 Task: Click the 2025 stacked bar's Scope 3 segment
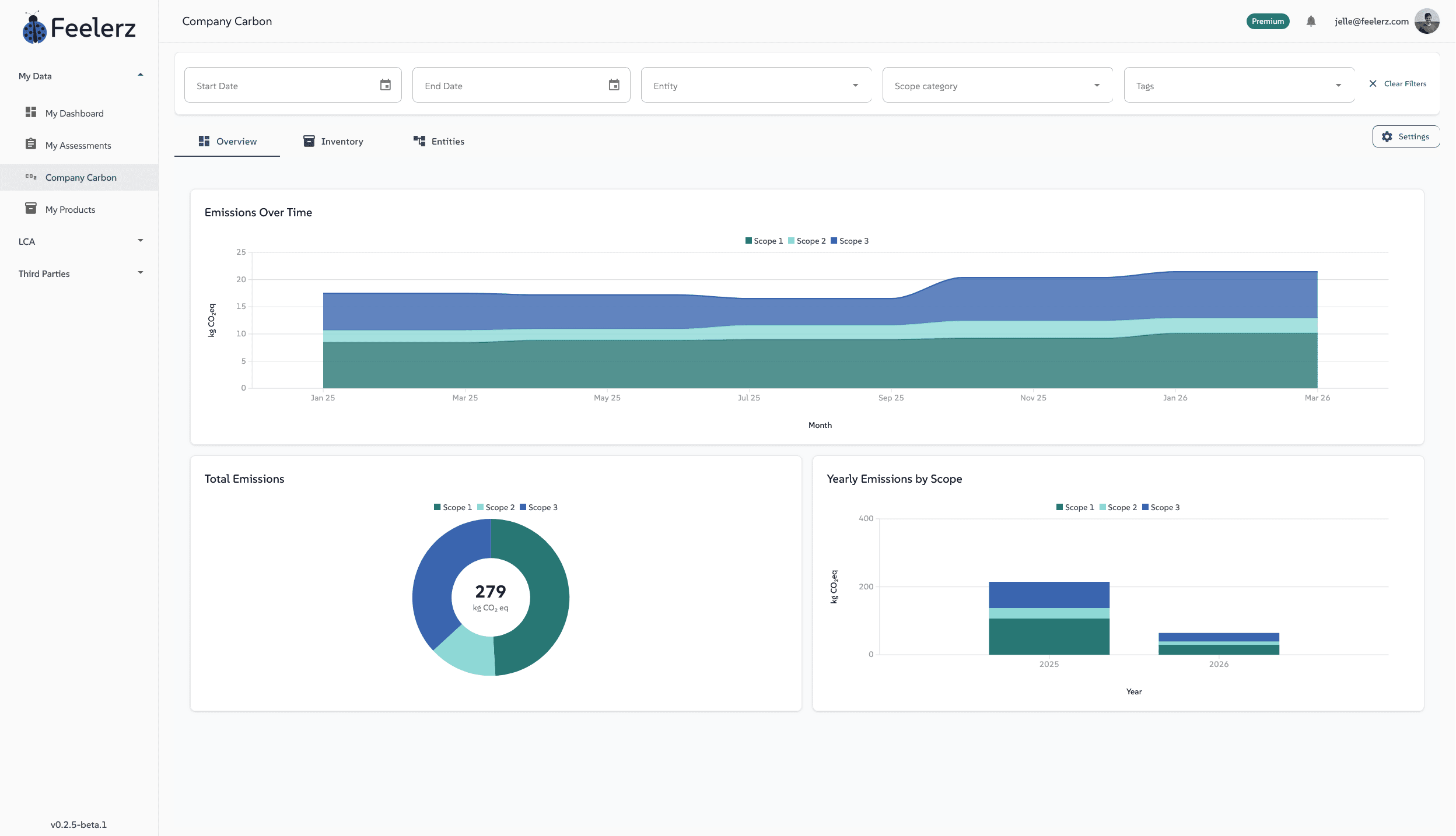click(x=1048, y=595)
